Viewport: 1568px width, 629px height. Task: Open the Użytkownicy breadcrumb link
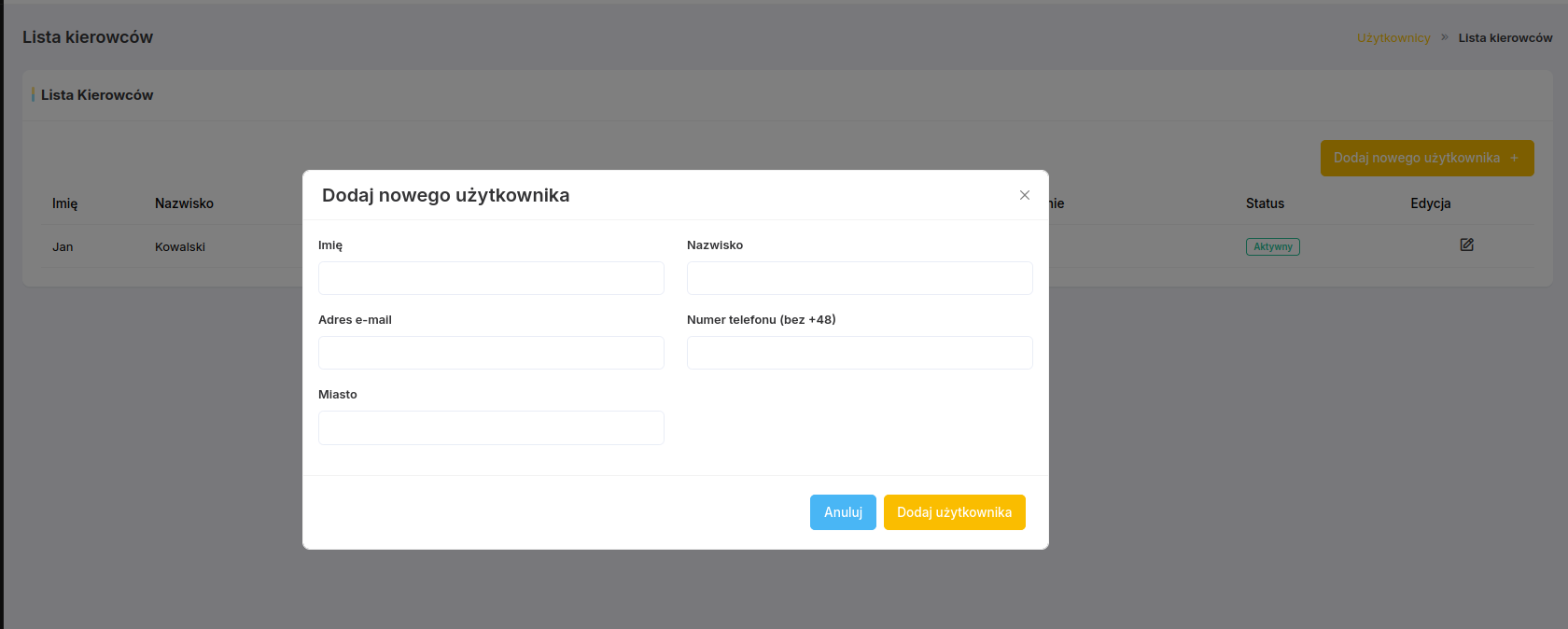[x=1393, y=38]
